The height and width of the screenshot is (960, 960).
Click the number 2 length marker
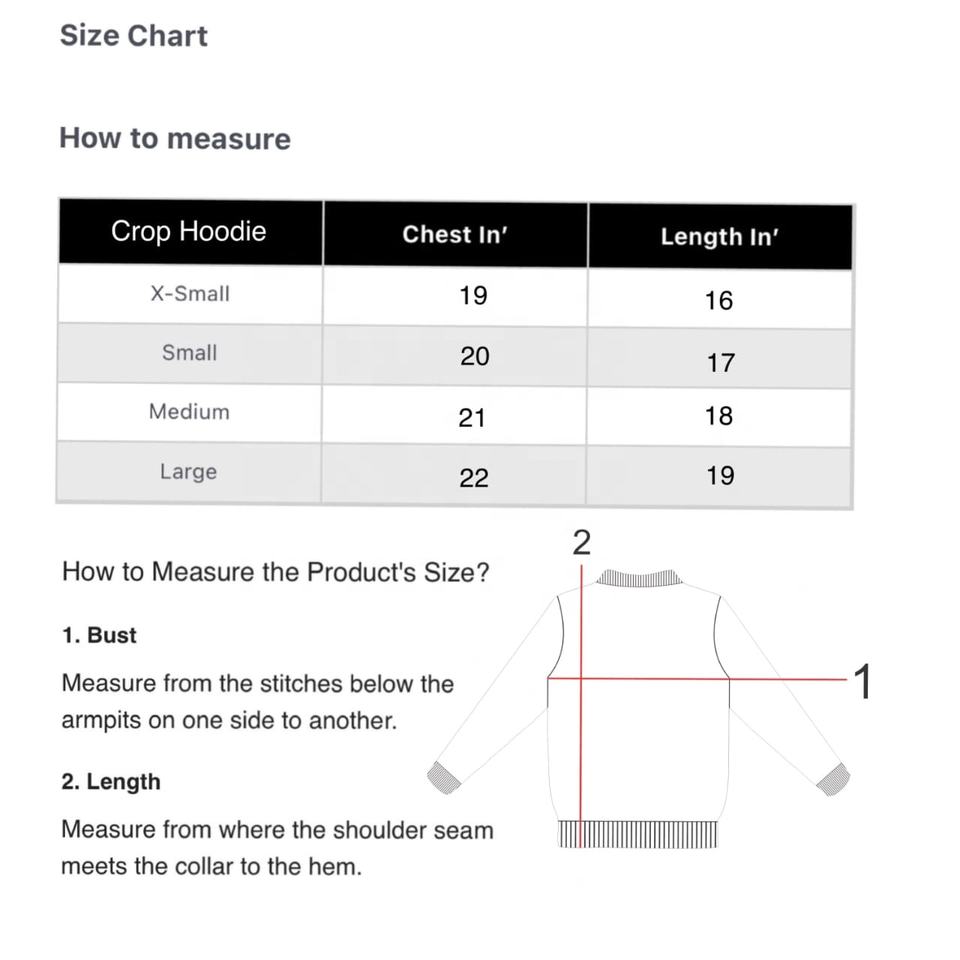tap(581, 543)
